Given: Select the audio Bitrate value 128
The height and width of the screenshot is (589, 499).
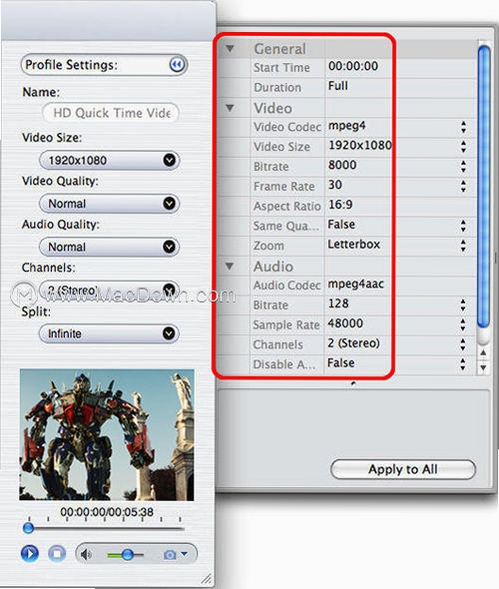Looking at the screenshot, I should (x=338, y=304).
